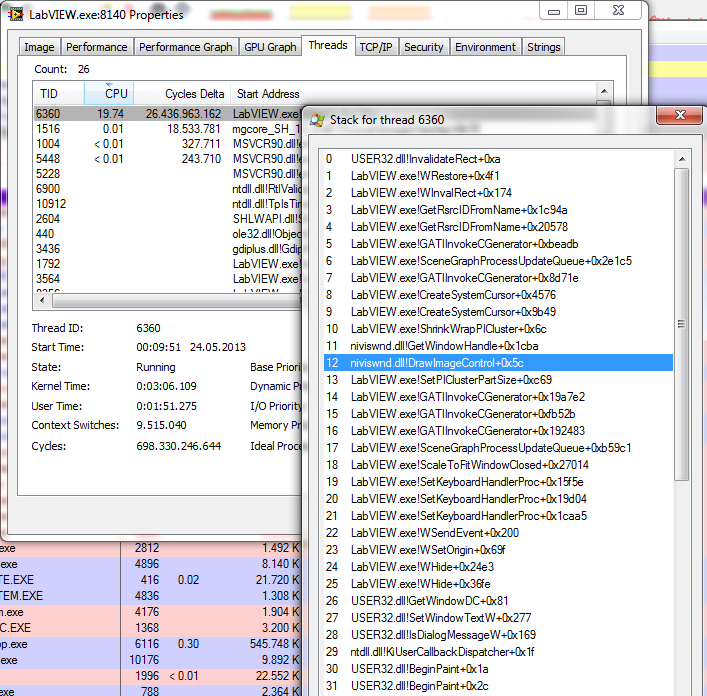Viewport: 707px width, 696px height.
Task: Select TE.EXE process row with PID 416
Action: [151, 580]
